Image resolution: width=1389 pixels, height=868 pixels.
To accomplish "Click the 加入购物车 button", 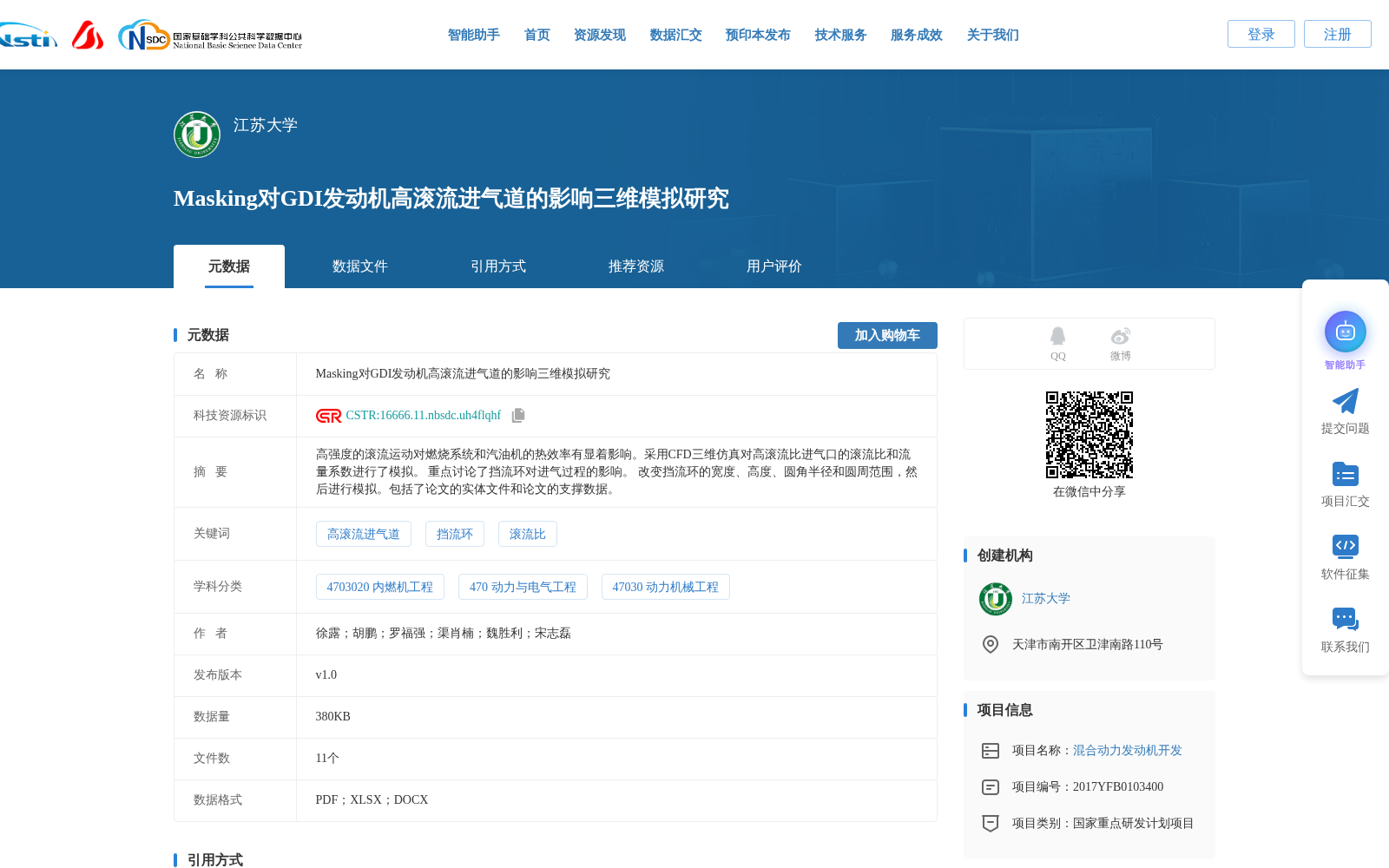I will point(887,335).
